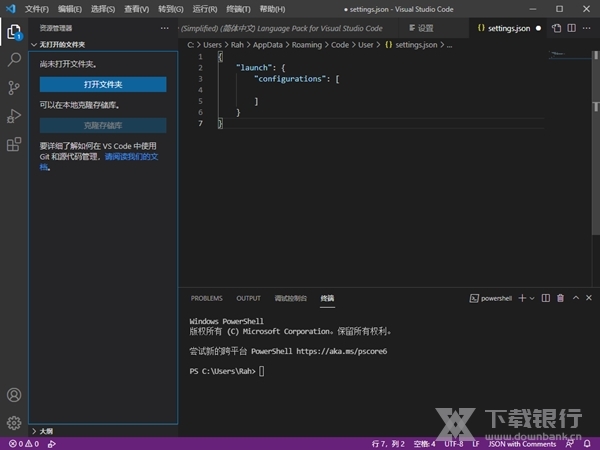Click the VS Code logo icon
The width and height of the screenshot is (600, 450).
click(x=11, y=8)
